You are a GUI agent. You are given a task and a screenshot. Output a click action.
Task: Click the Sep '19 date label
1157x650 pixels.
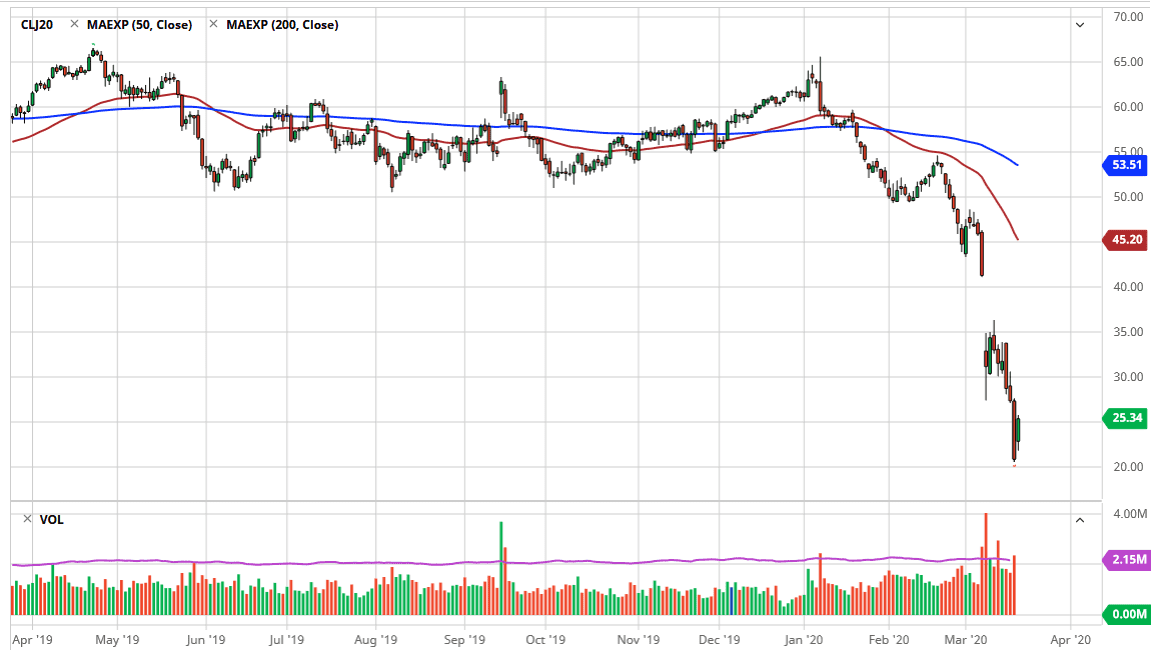465,640
